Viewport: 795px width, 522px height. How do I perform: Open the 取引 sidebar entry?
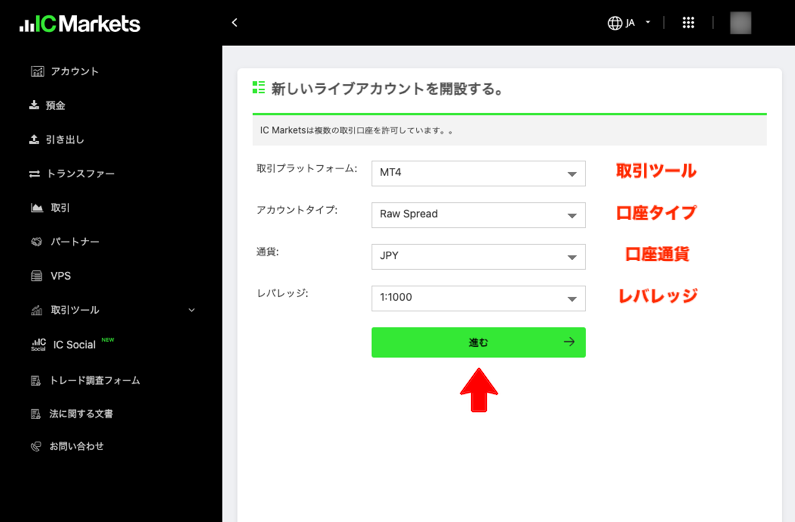click(60, 208)
